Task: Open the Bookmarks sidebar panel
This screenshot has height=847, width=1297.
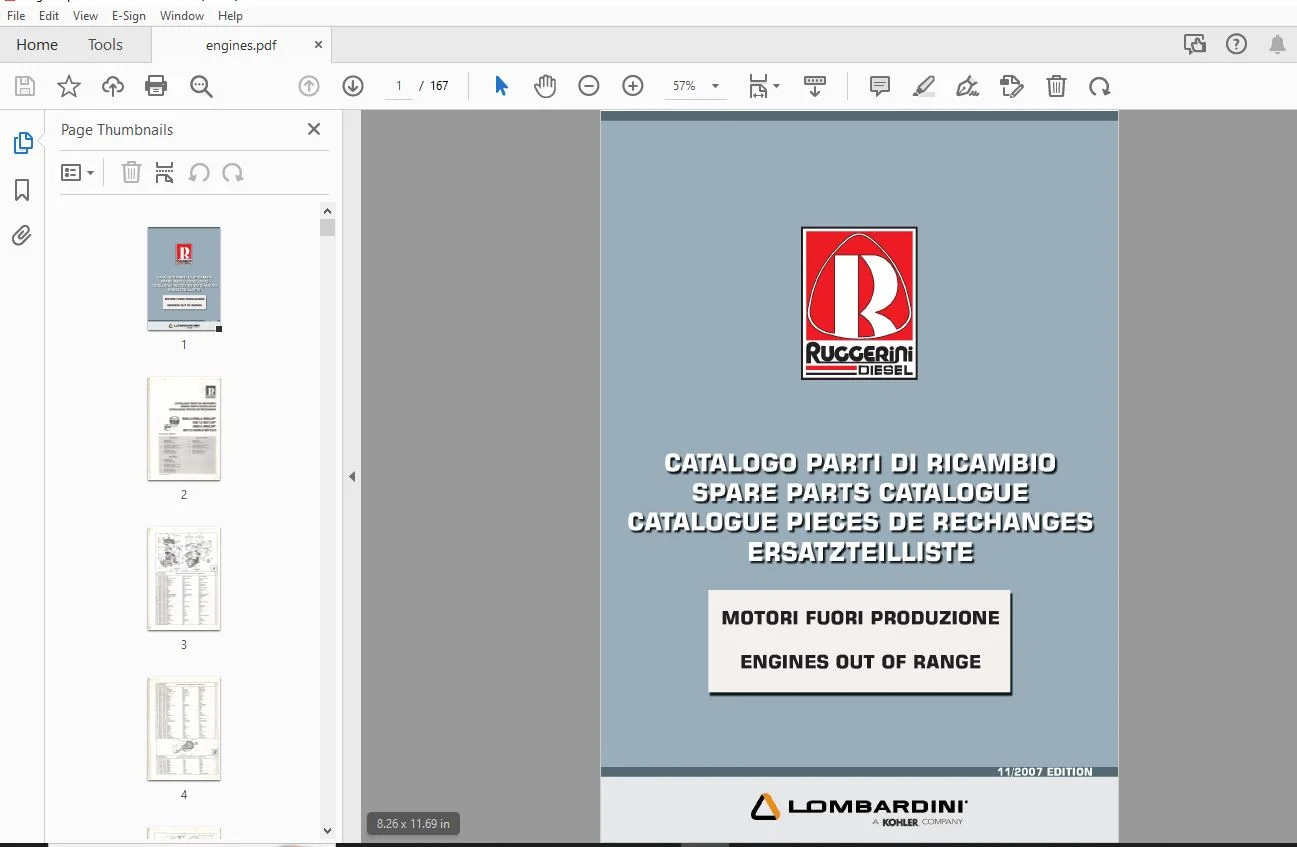Action: point(22,190)
